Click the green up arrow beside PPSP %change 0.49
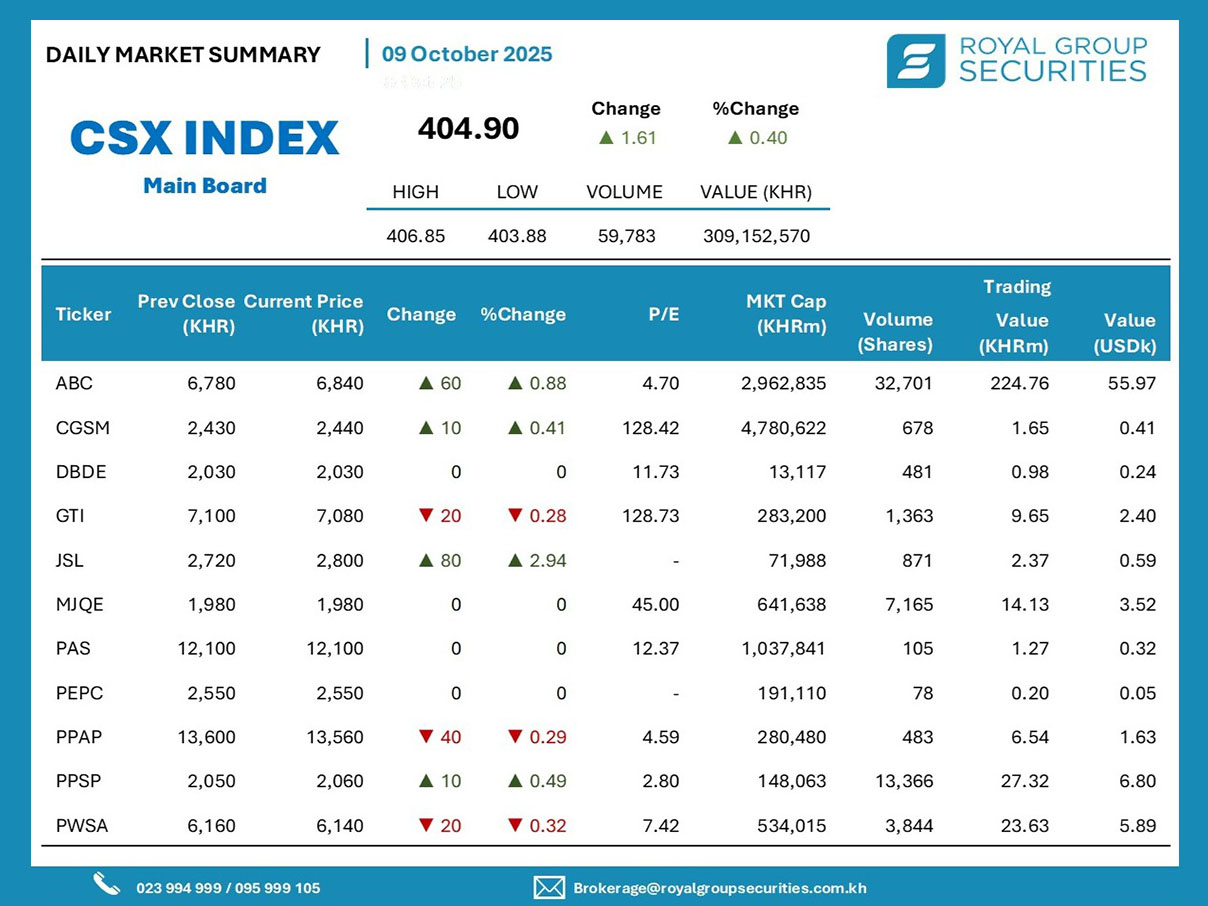 [516, 781]
